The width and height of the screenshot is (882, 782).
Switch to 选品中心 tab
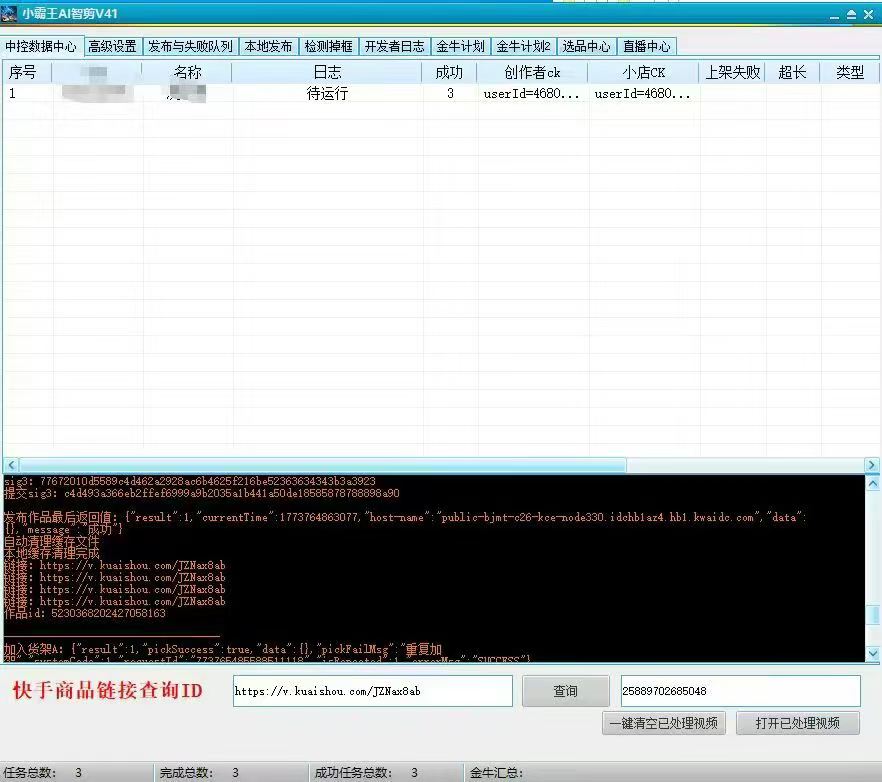pyautogui.click(x=586, y=46)
